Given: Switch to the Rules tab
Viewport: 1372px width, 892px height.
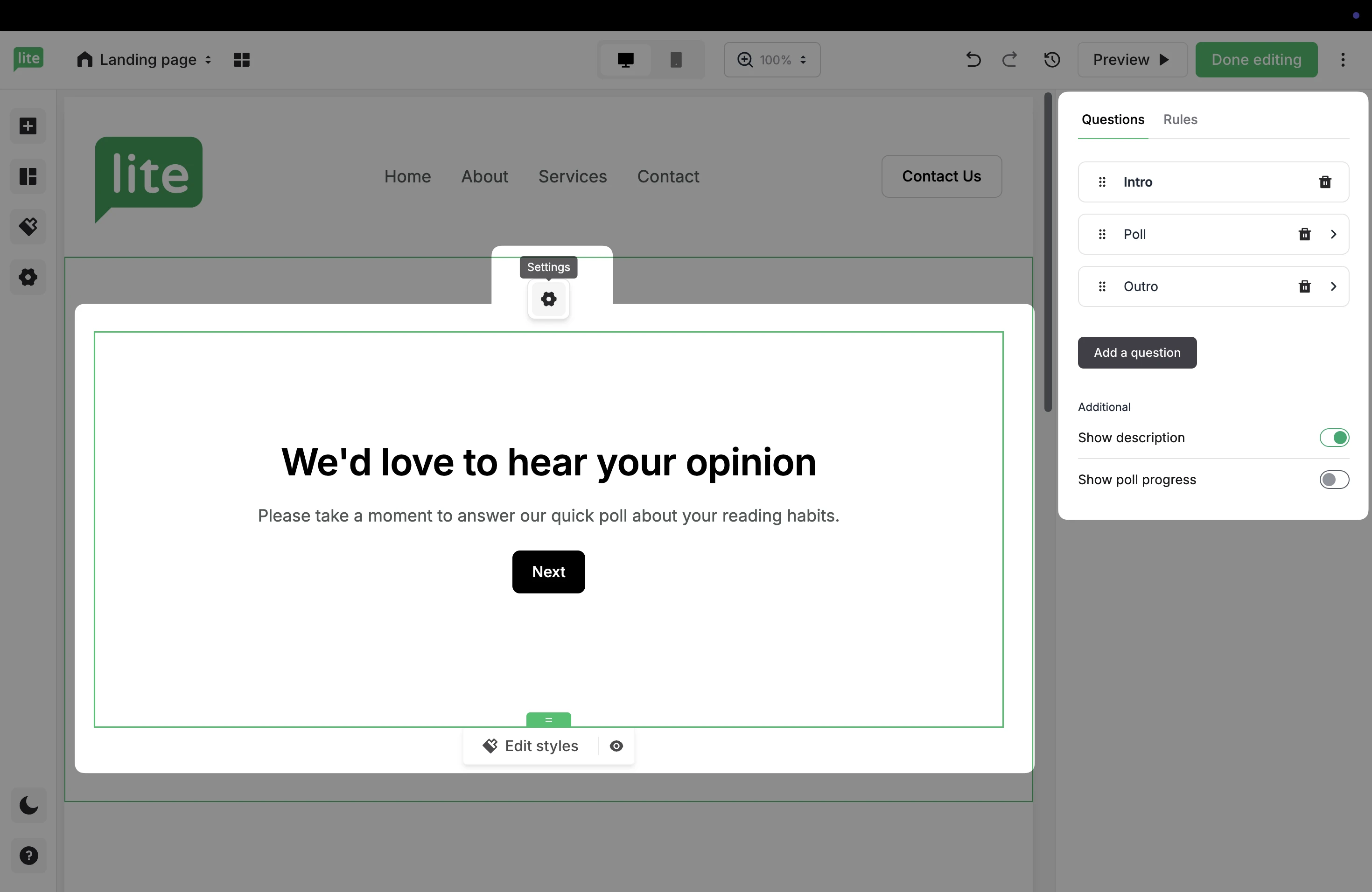Looking at the screenshot, I should tap(1180, 119).
